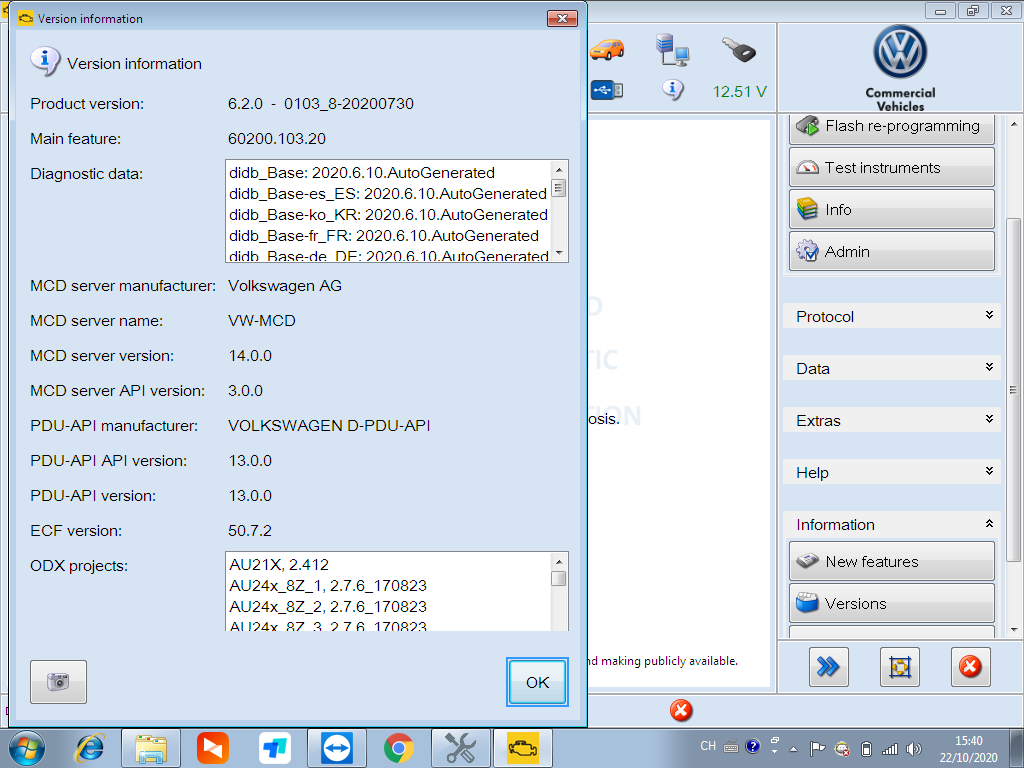Launch Internet Explorer from taskbar
This screenshot has height=768, width=1024.
click(x=89, y=748)
